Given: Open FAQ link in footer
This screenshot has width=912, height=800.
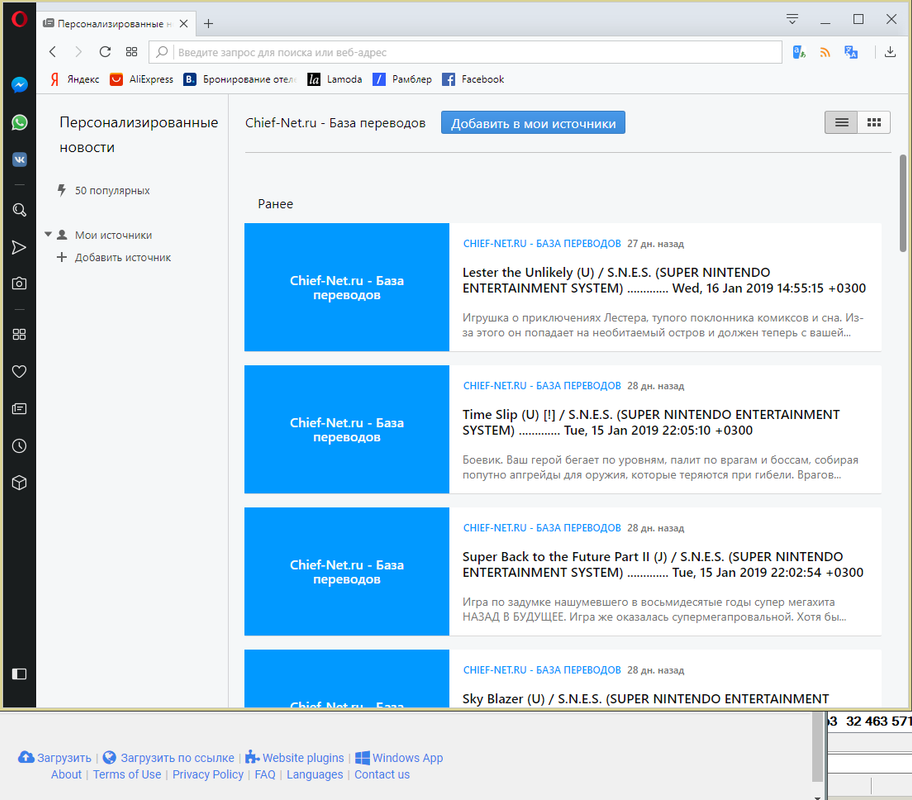Looking at the screenshot, I should pyautogui.click(x=265, y=774).
